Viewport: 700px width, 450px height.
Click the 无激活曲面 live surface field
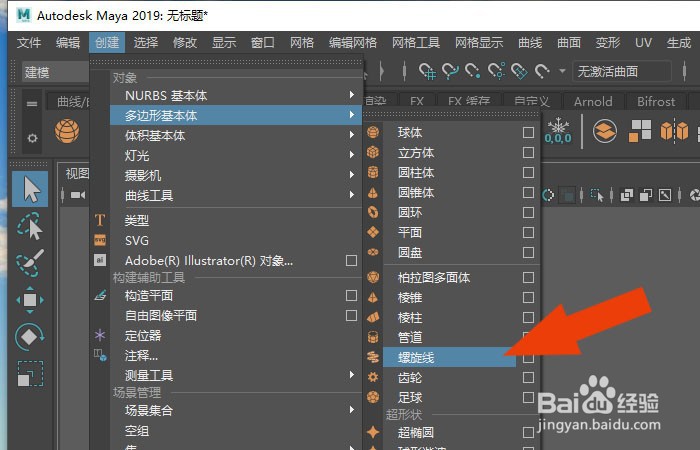(x=622, y=71)
